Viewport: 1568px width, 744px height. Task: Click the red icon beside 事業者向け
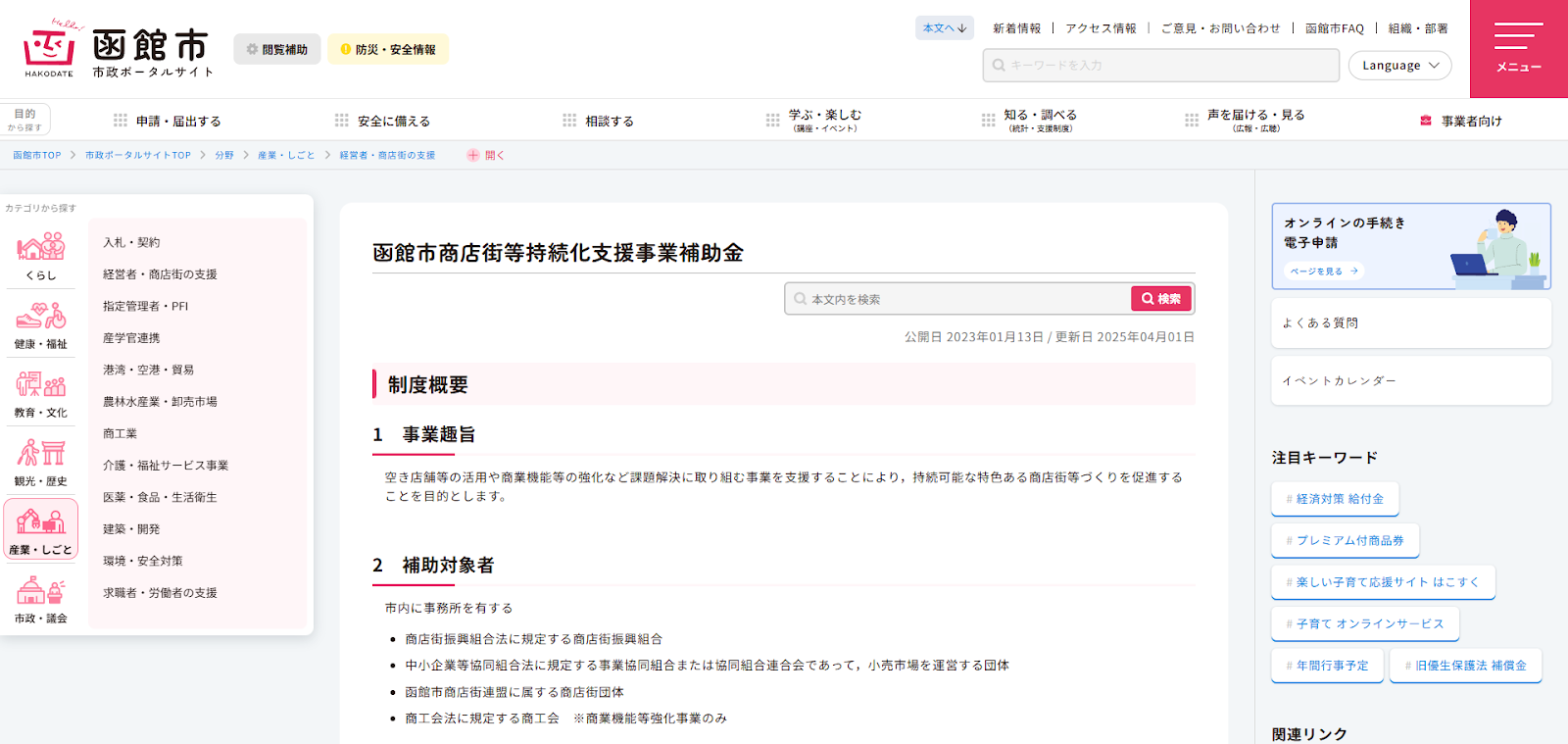point(1426,121)
